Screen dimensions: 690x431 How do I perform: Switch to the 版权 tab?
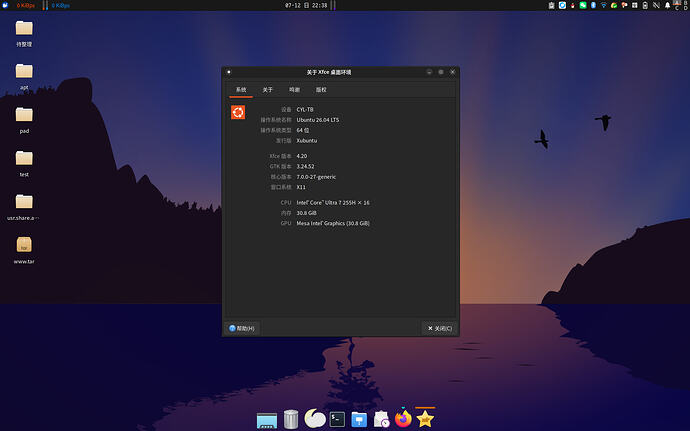321,90
